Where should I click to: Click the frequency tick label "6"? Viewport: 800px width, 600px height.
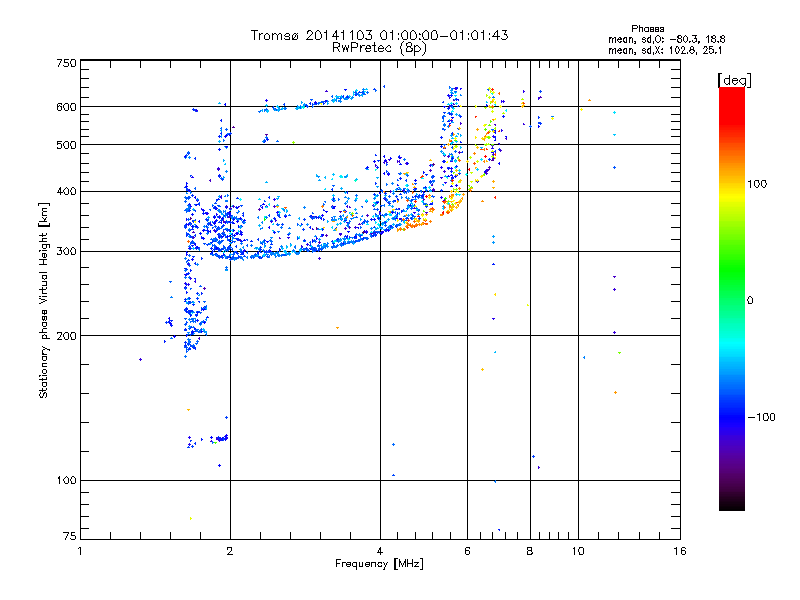tap(467, 551)
